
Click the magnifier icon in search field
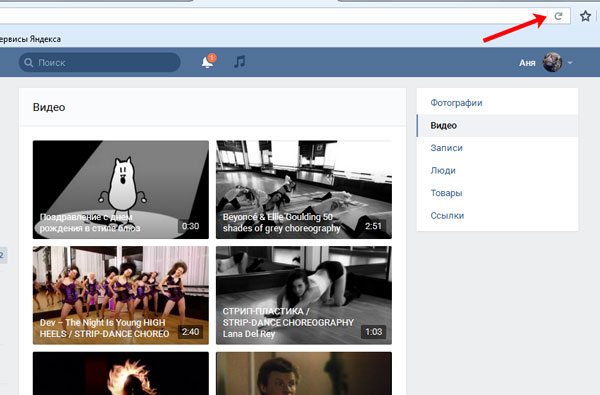click(29, 62)
